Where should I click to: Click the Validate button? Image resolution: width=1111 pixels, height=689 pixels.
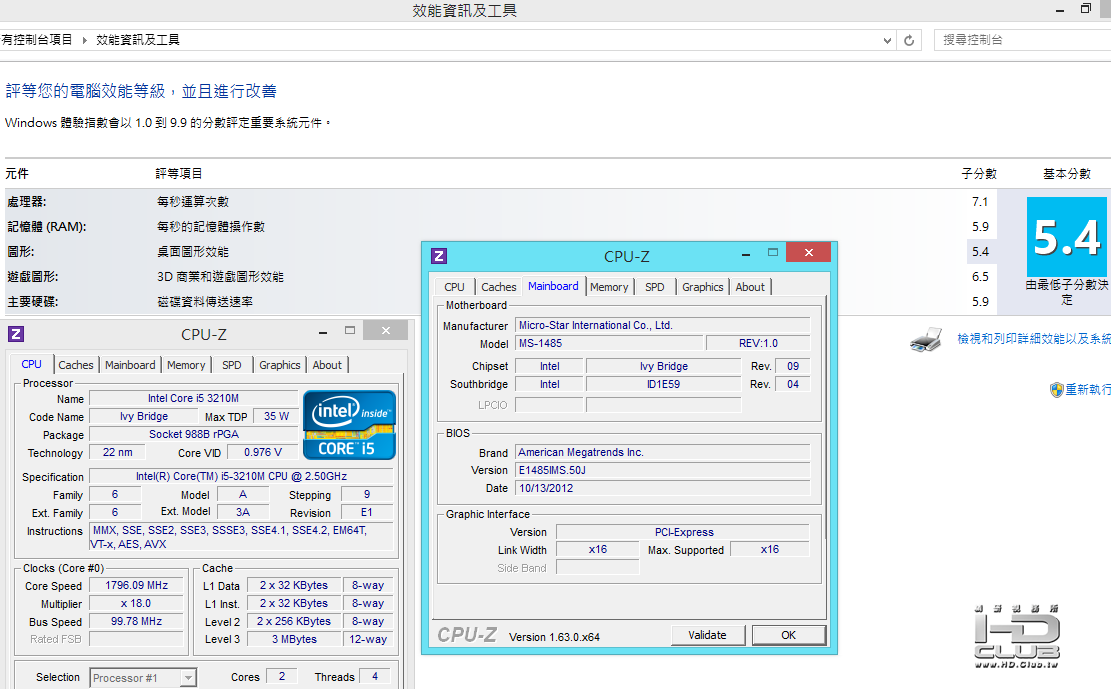coord(707,635)
